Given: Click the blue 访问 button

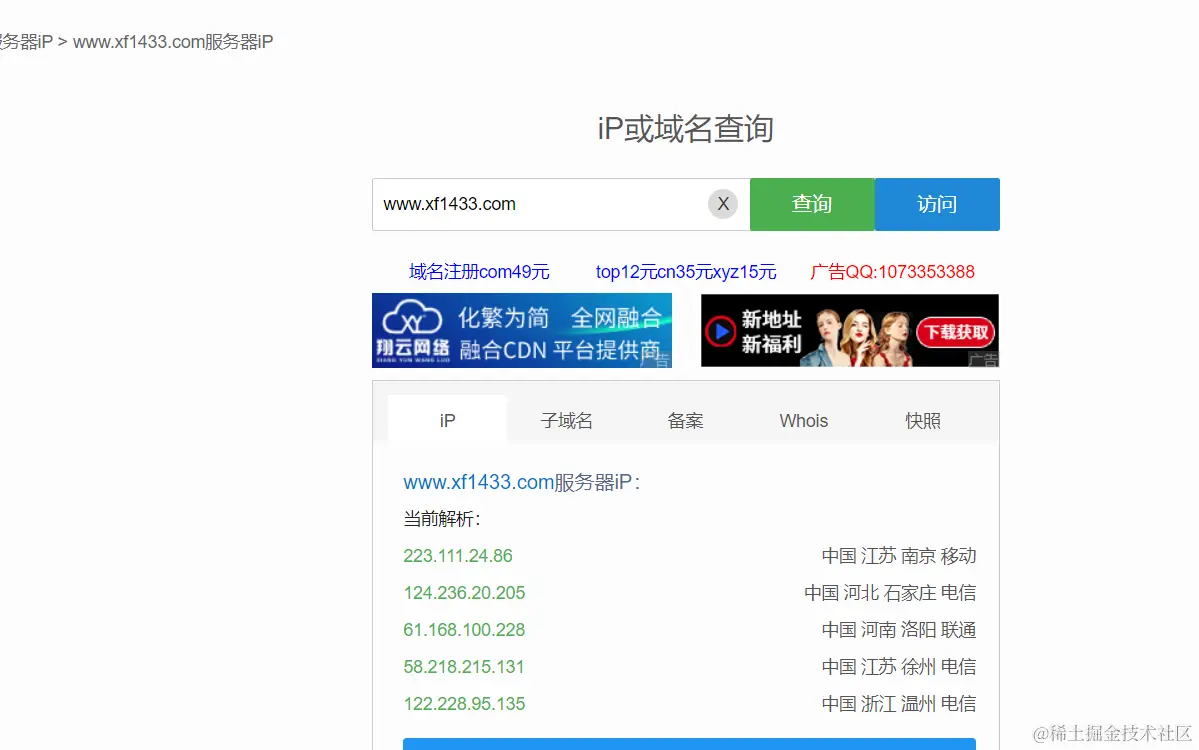Looking at the screenshot, I should click(937, 204).
